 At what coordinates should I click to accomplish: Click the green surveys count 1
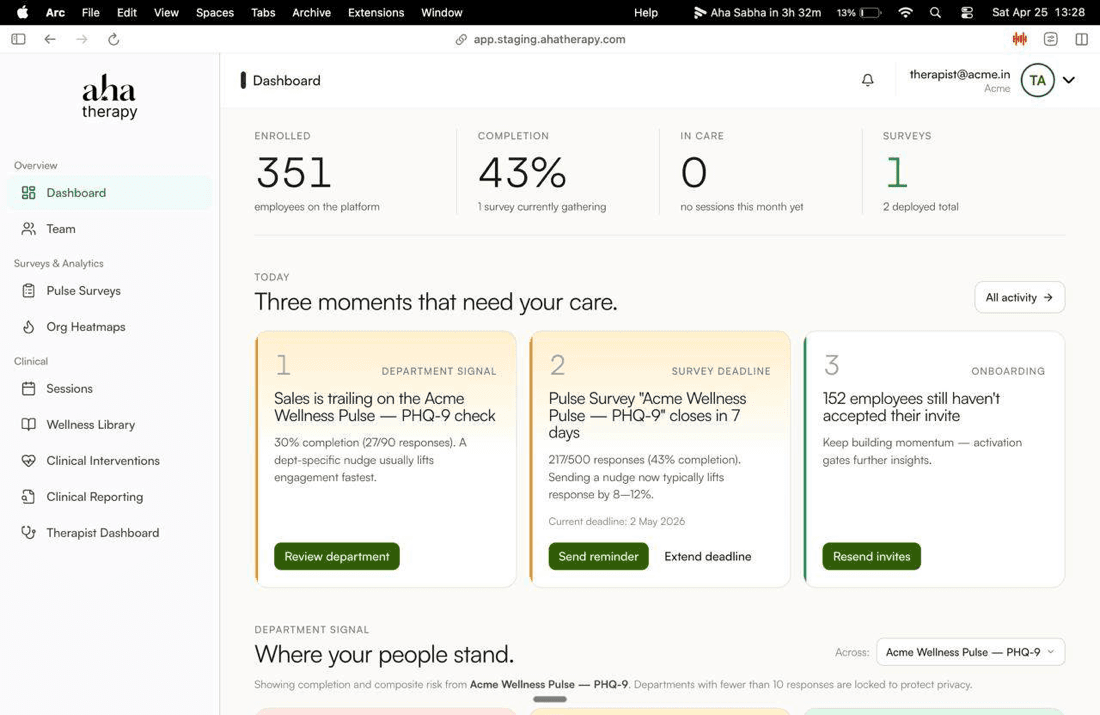tap(897, 173)
